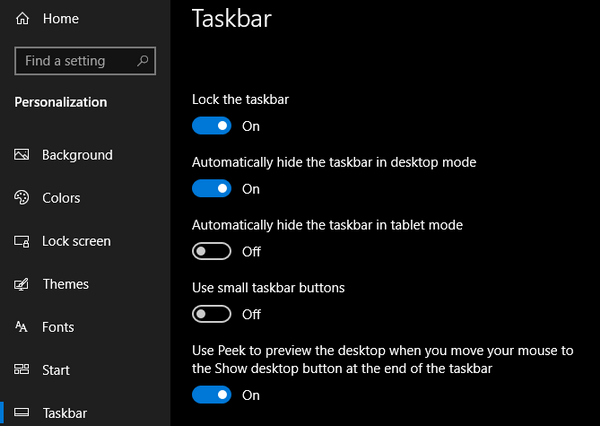Image resolution: width=600 pixels, height=426 pixels.
Task: Go to the Lock screen text label
Action: pyautogui.click(x=76, y=241)
